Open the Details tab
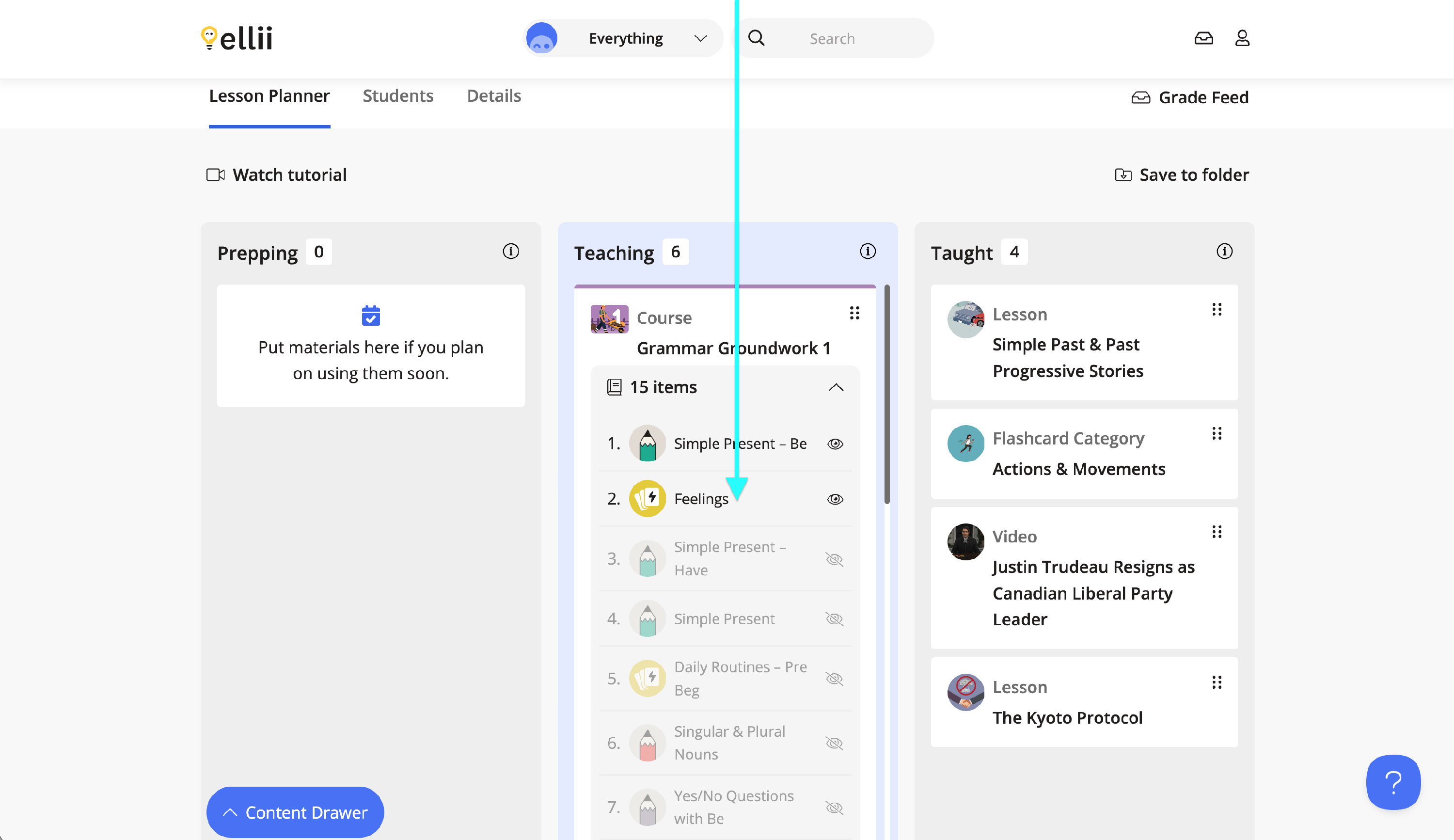1454x840 pixels. (x=494, y=96)
